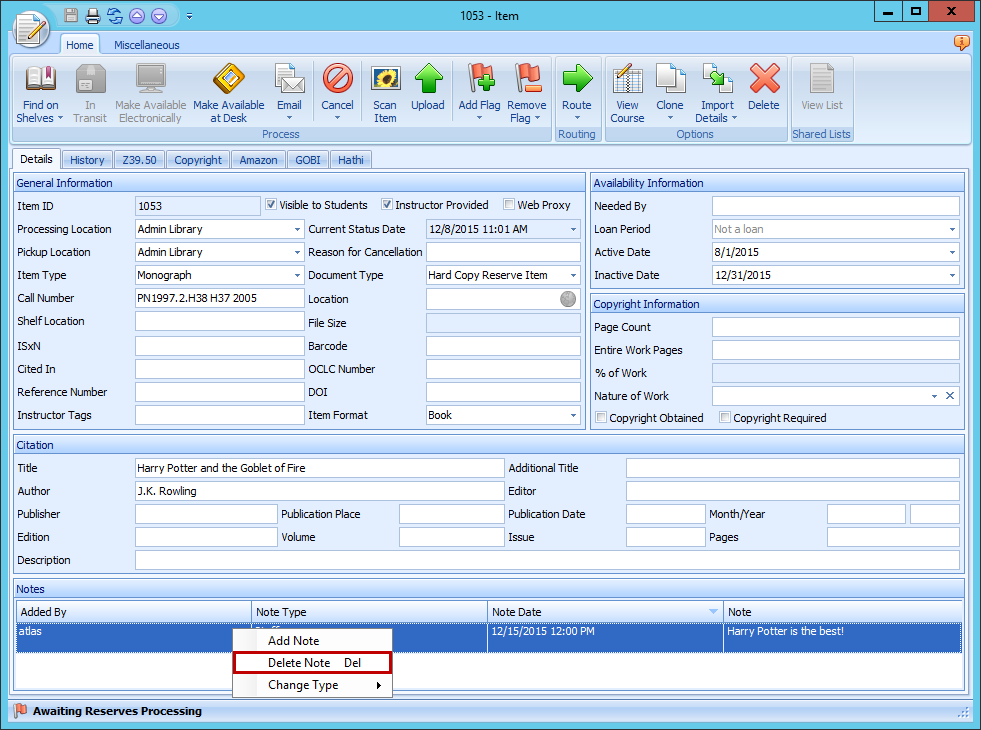Select the View Course icon
The height and width of the screenshot is (730, 981).
627,90
